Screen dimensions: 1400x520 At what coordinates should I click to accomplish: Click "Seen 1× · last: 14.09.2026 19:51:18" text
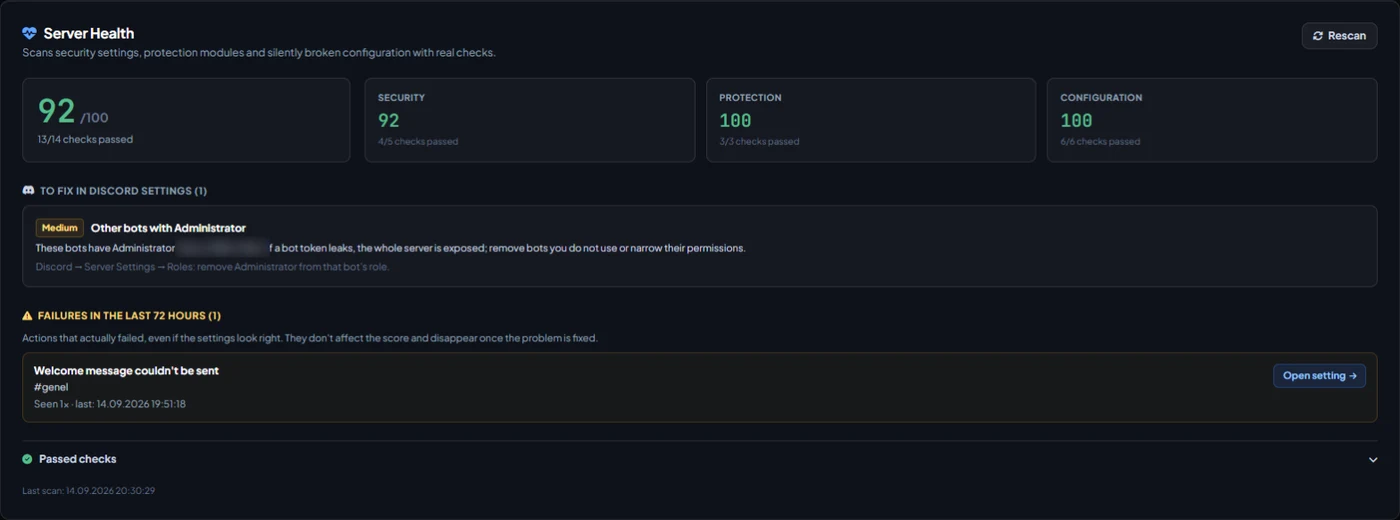pyautogui.click(x=110, y=404)
